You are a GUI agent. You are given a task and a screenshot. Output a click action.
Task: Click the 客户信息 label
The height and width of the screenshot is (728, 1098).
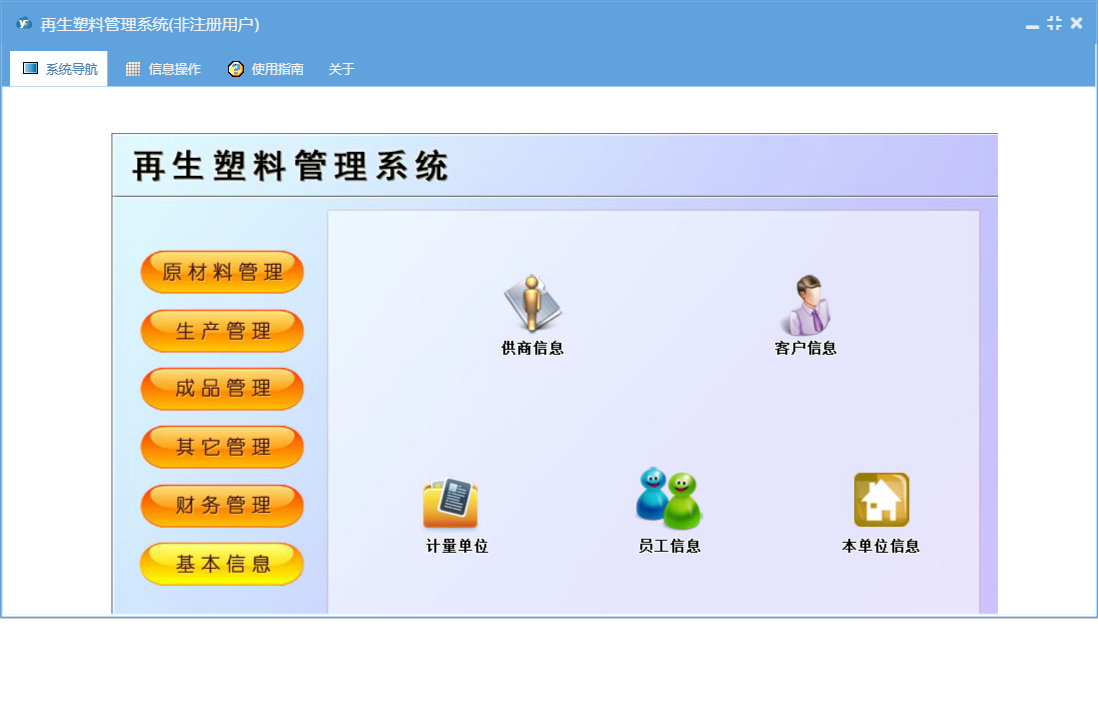[806, 348]
